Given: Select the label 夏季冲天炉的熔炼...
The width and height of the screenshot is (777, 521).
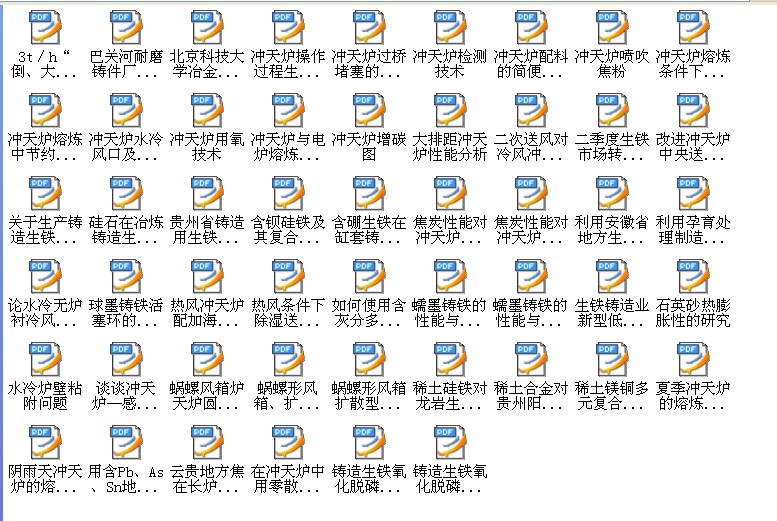Looking at the screenshot, I should [x=693, y=396].
